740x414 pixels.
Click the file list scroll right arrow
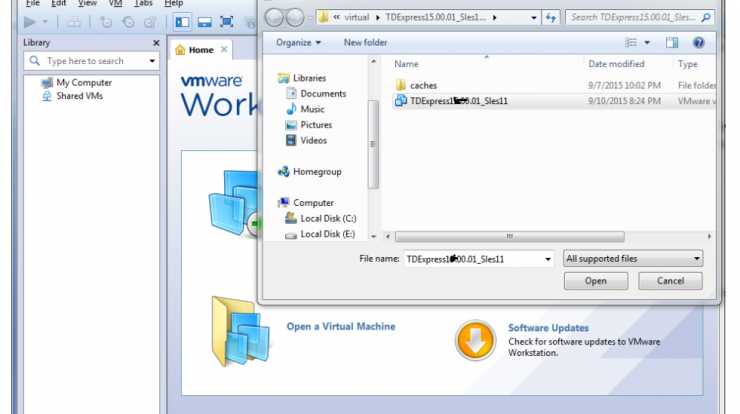709,237
